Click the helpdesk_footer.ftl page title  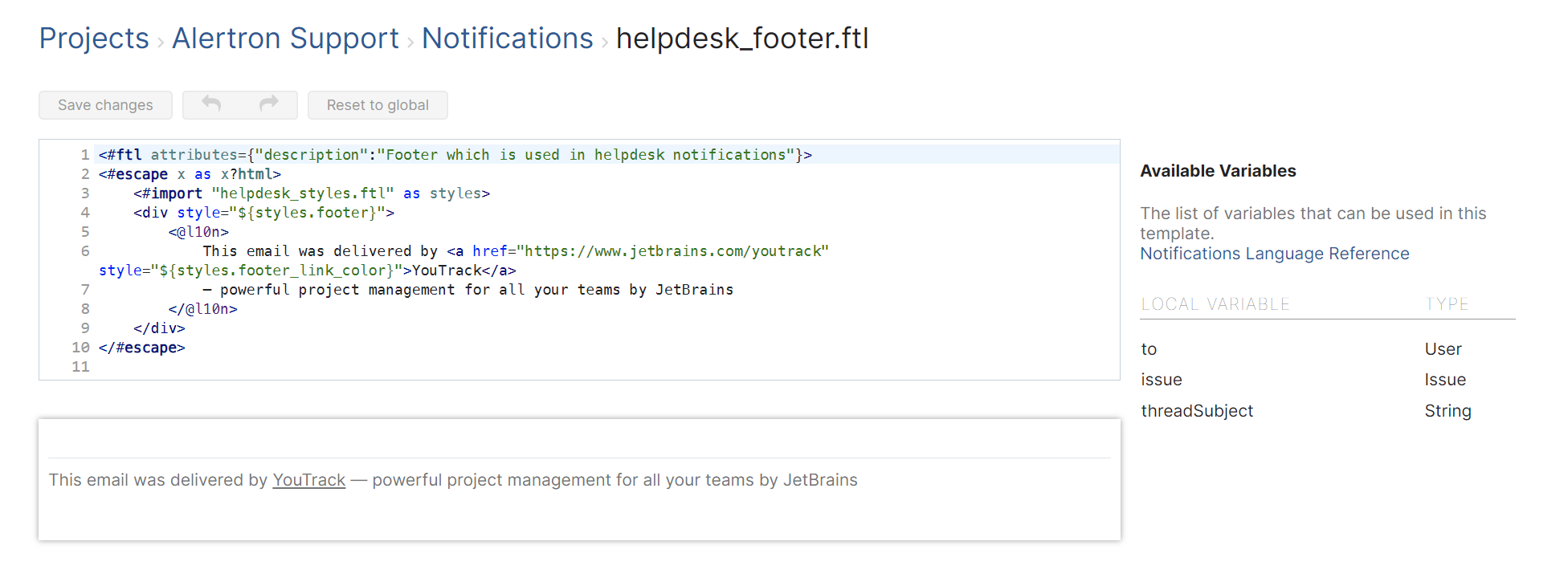pyautogui.click(x=741, y=39)
